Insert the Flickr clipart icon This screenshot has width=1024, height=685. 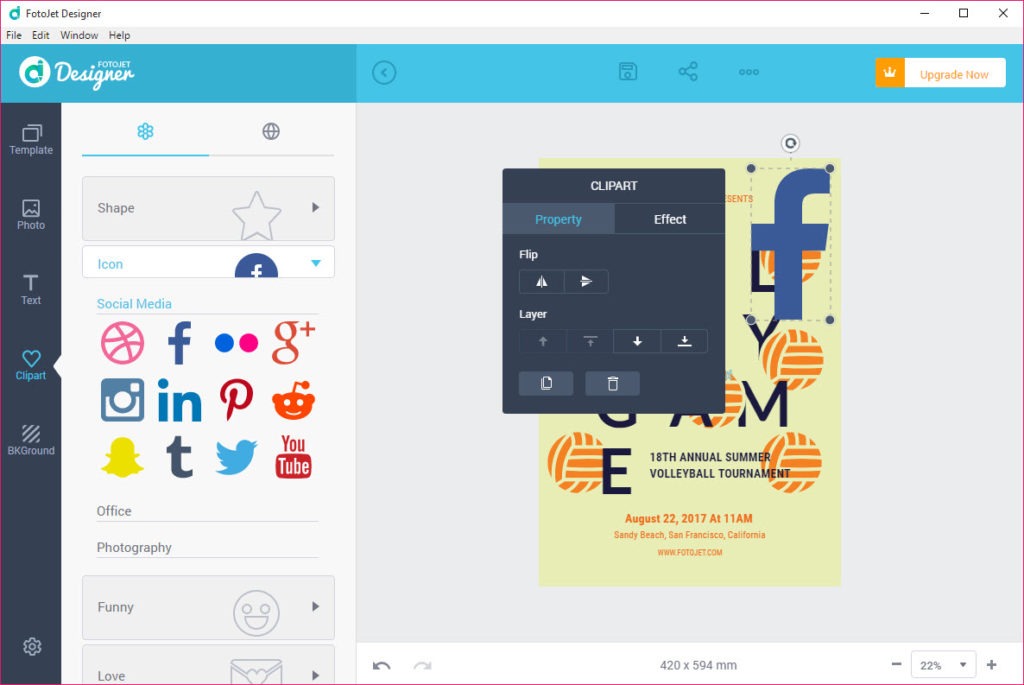pyautogui.click(x=236, y=343)
